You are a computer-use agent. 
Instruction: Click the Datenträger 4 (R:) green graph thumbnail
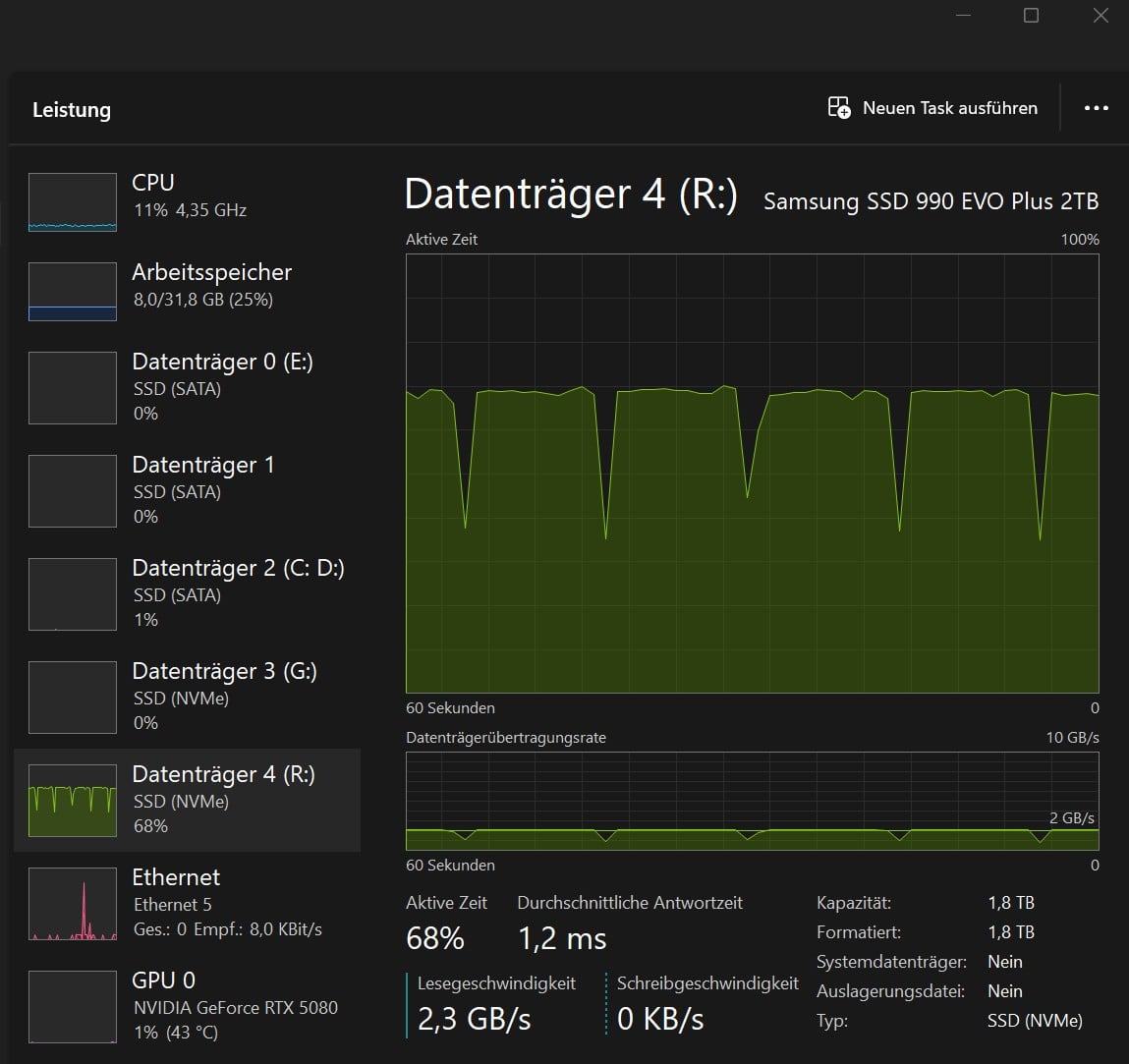(x=73, y=800)
